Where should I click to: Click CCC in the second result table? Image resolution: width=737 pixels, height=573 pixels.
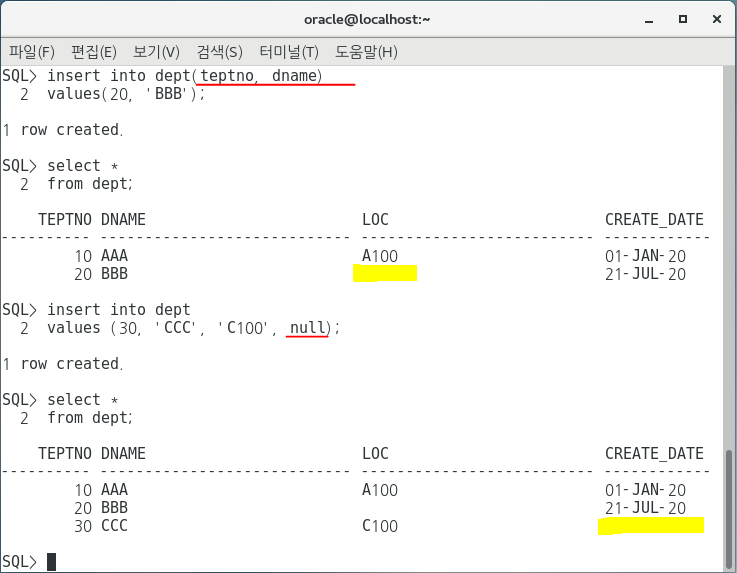[114, 526]
